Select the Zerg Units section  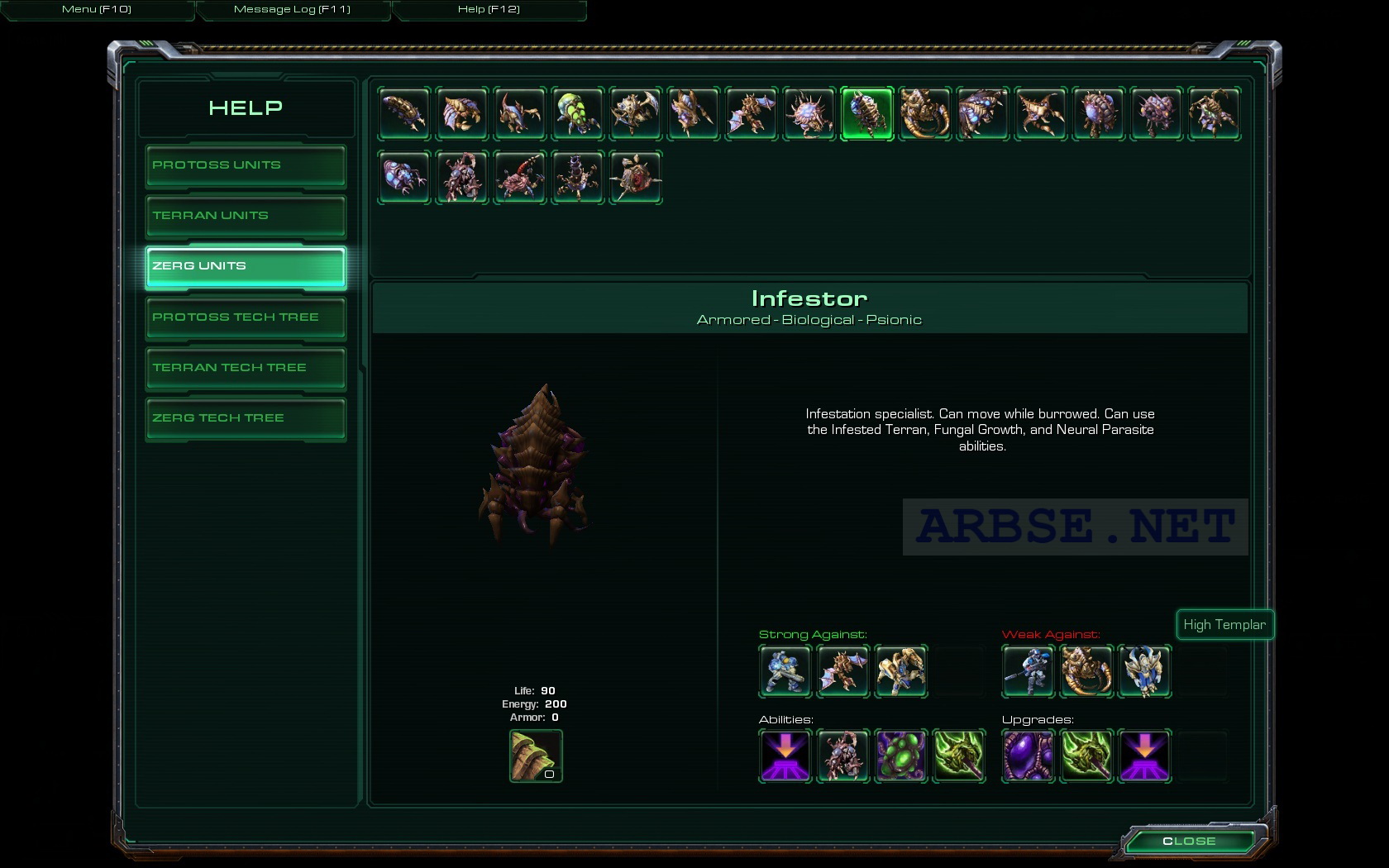click(246, 266)
